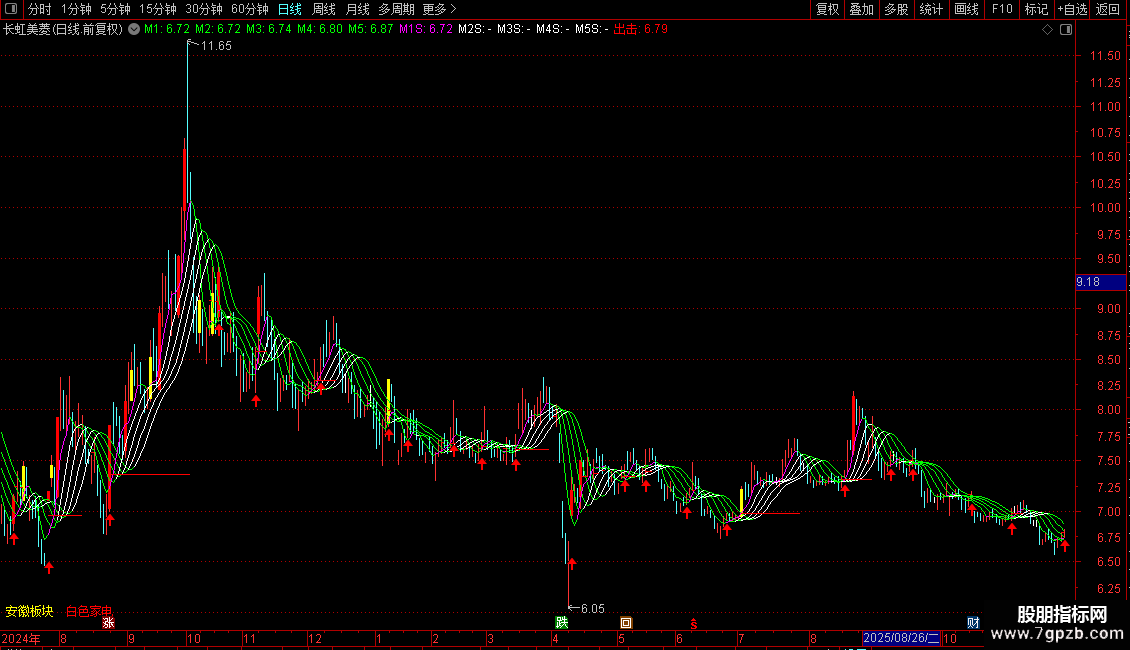Open the 复权 adjustment menu
The height and width of the screenshot is (650, 1130).
click(x=827, y=9)
